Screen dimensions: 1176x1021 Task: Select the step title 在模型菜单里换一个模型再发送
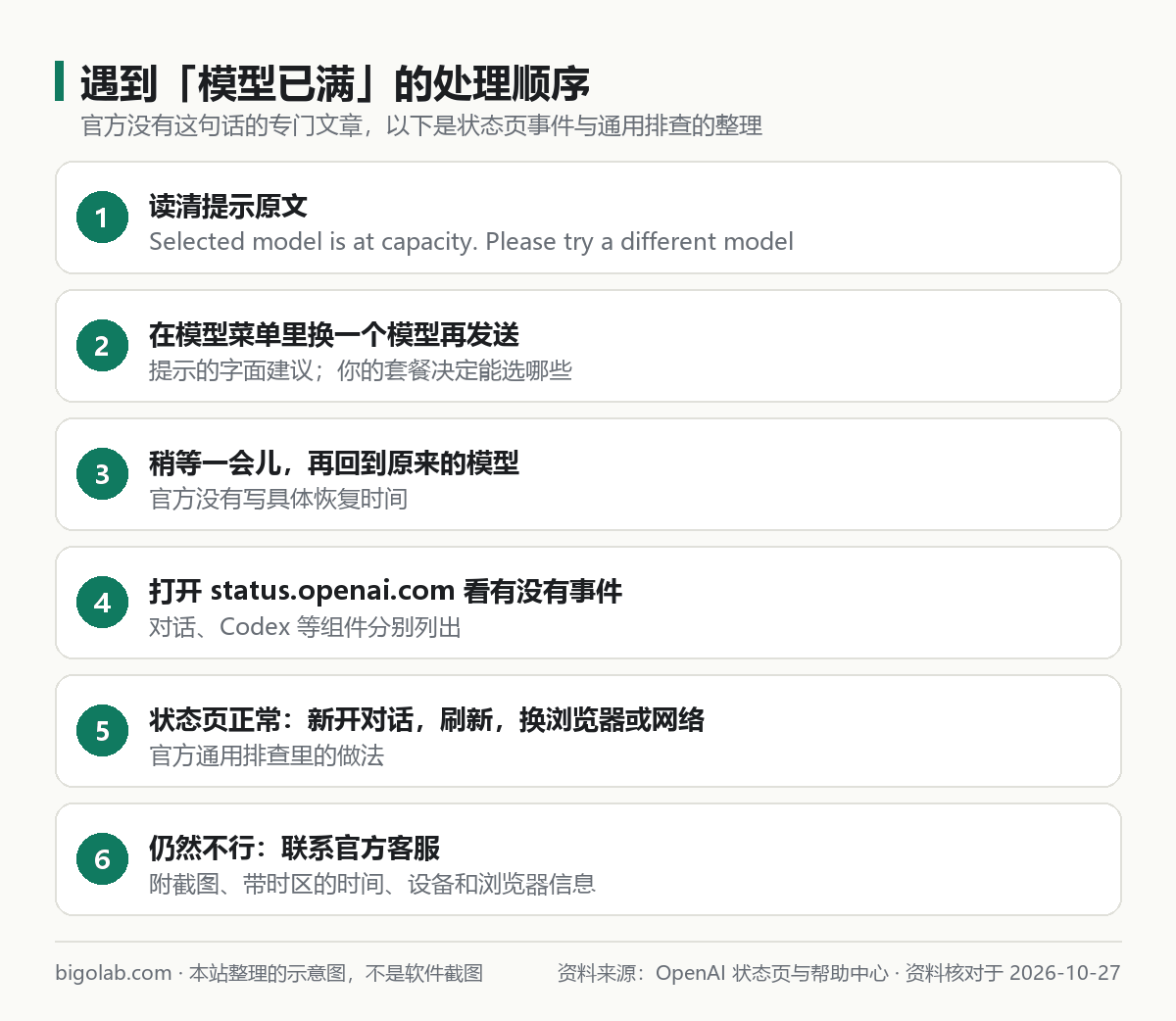tap(334, 334)
